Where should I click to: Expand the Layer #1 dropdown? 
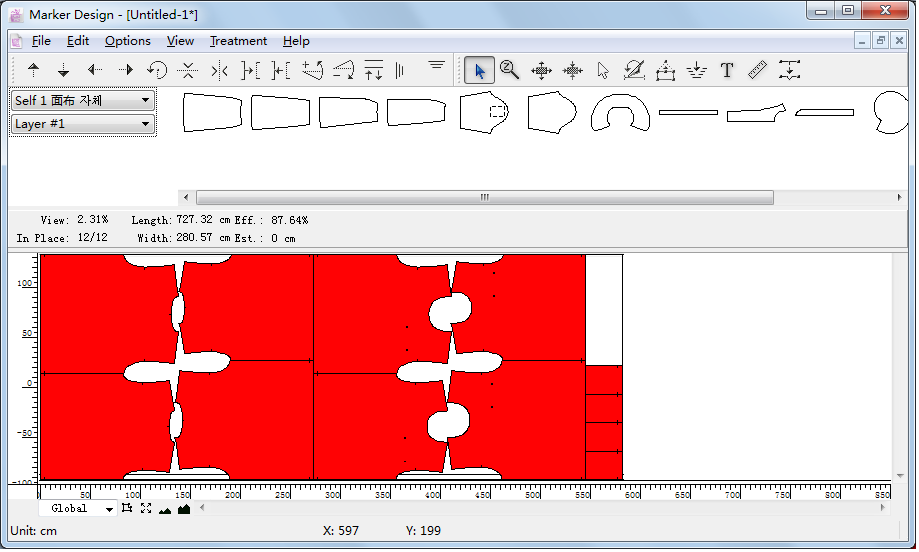(x=83, y=124)
